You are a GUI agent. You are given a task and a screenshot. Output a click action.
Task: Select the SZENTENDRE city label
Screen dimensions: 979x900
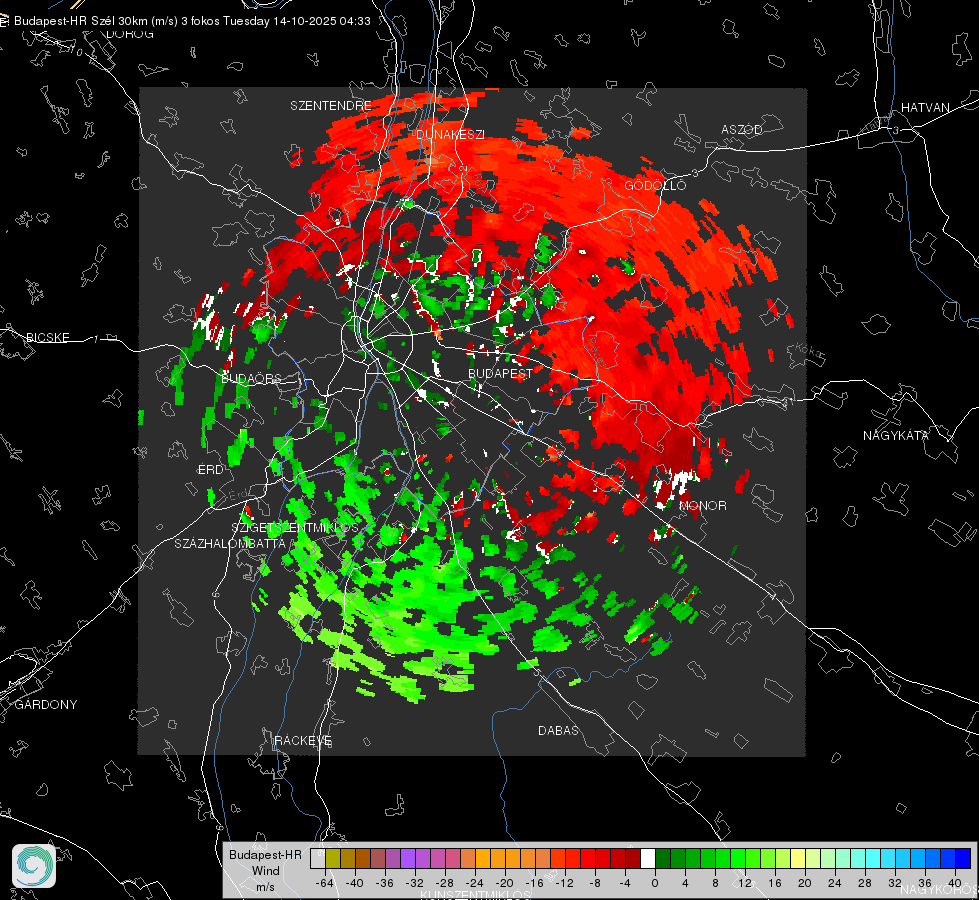331,106
